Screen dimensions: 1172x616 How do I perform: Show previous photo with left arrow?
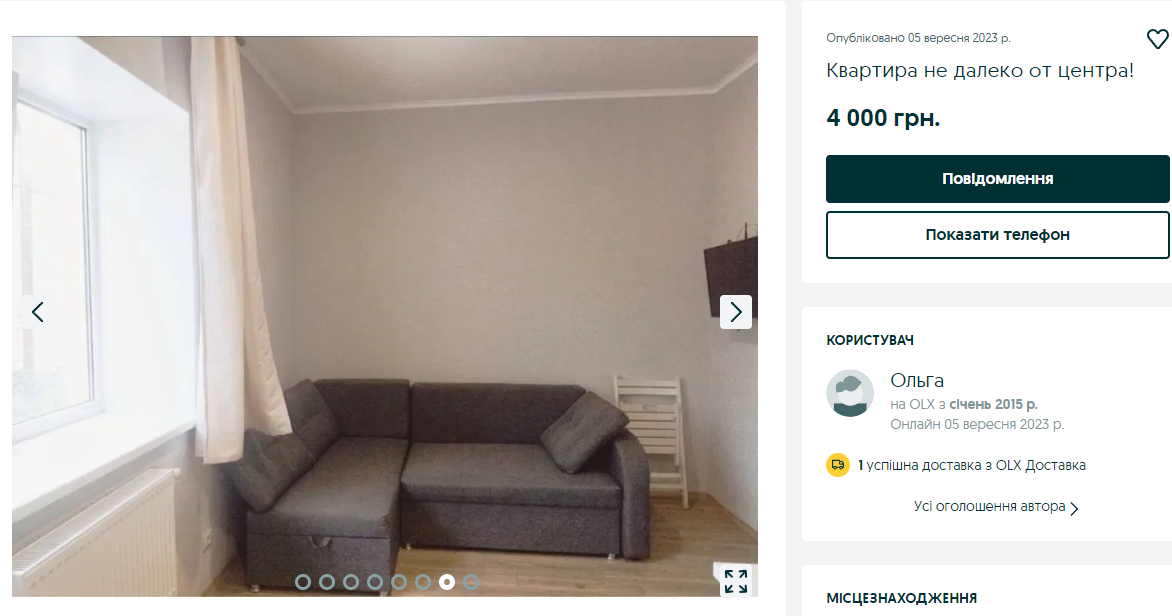37,312
